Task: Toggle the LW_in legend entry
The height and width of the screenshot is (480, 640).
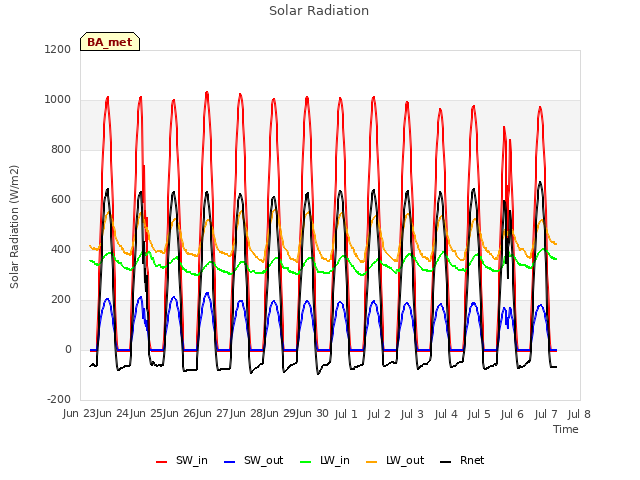Action: 325,460
